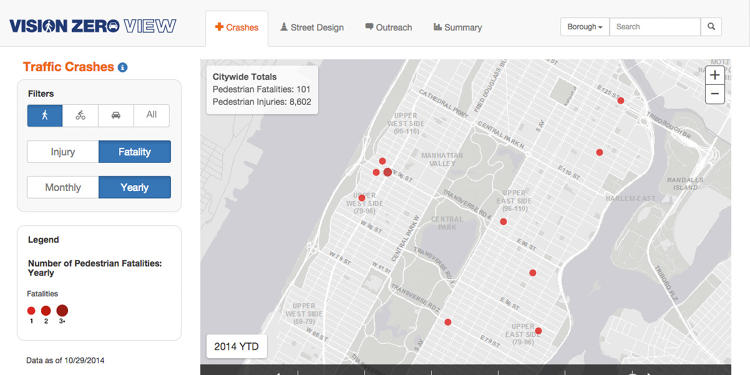Select the bicycle filter icon

pos(80,115)
